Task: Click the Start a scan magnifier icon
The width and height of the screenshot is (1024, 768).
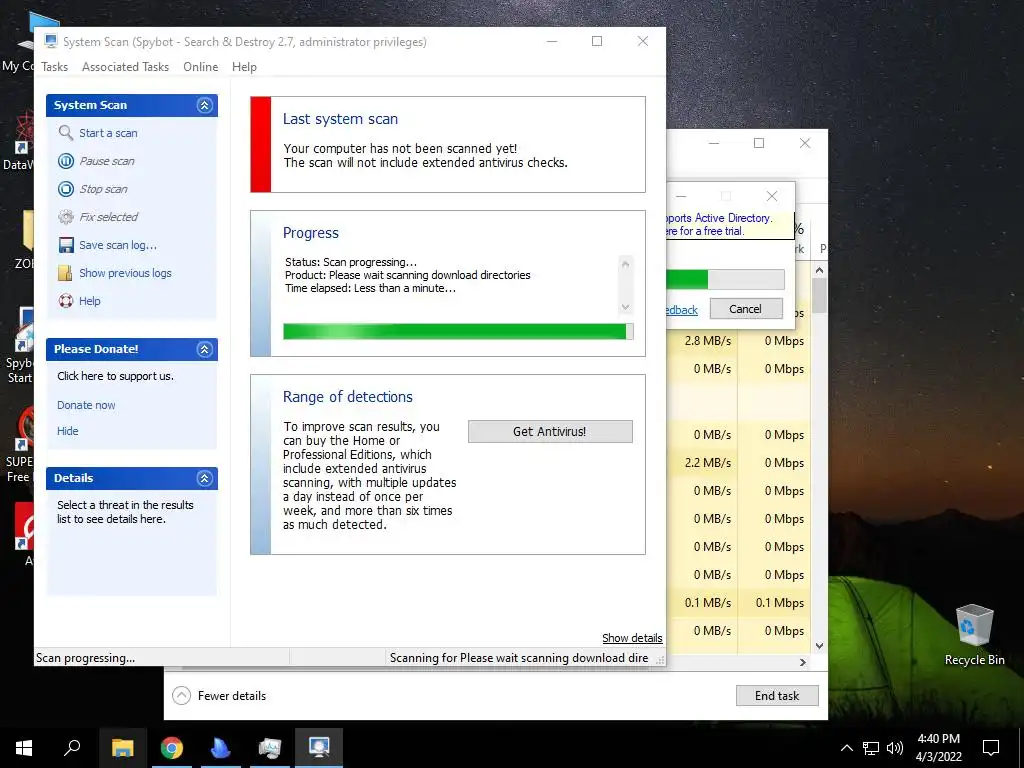Action: [x=66, y=133]
